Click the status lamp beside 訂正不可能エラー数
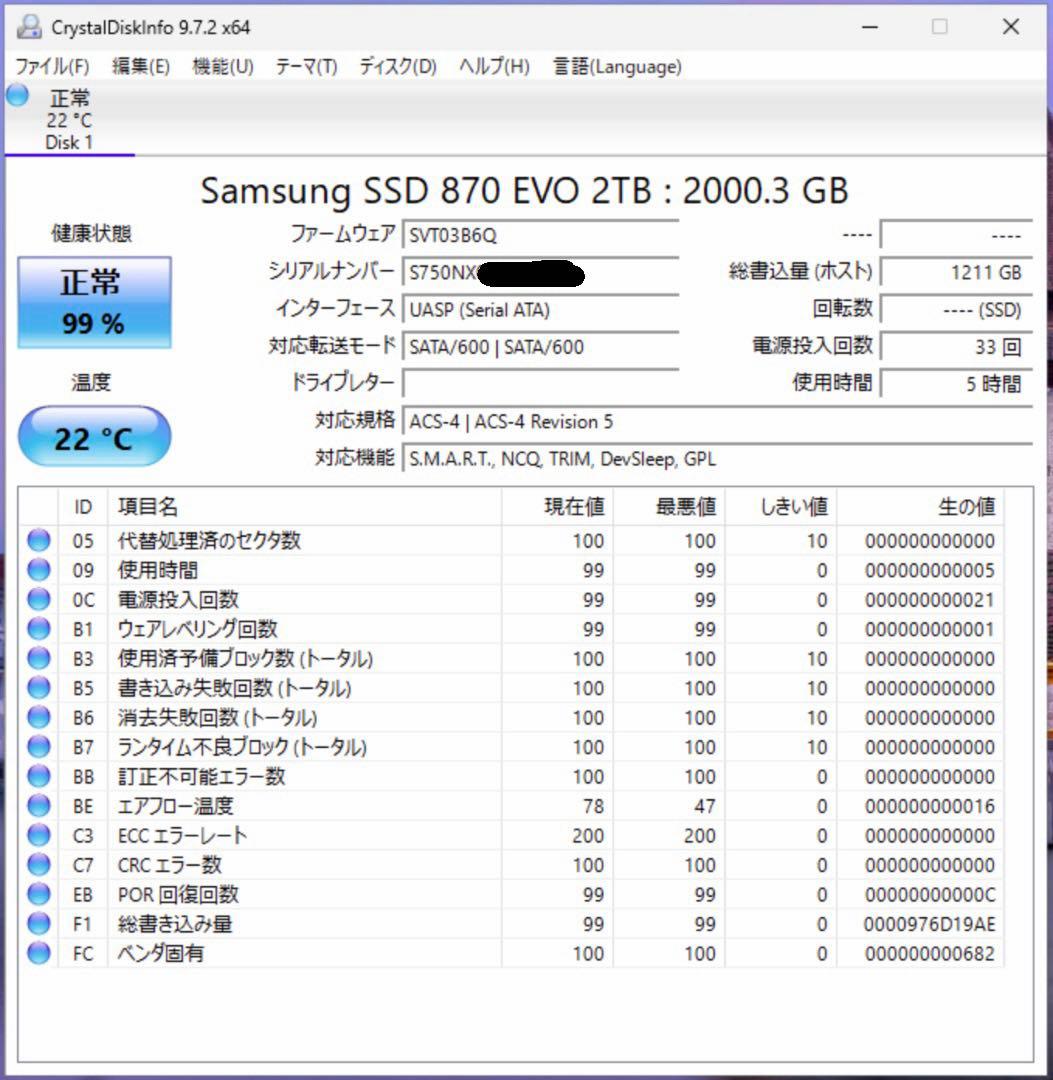1053x1080 pixels. click(38, 776)
